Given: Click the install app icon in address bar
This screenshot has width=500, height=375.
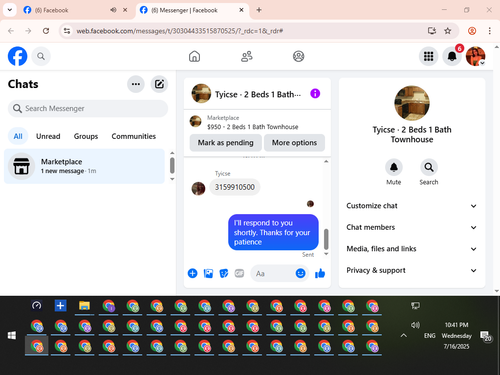Looking at the screenshot, I should click(x=432, y=31).
